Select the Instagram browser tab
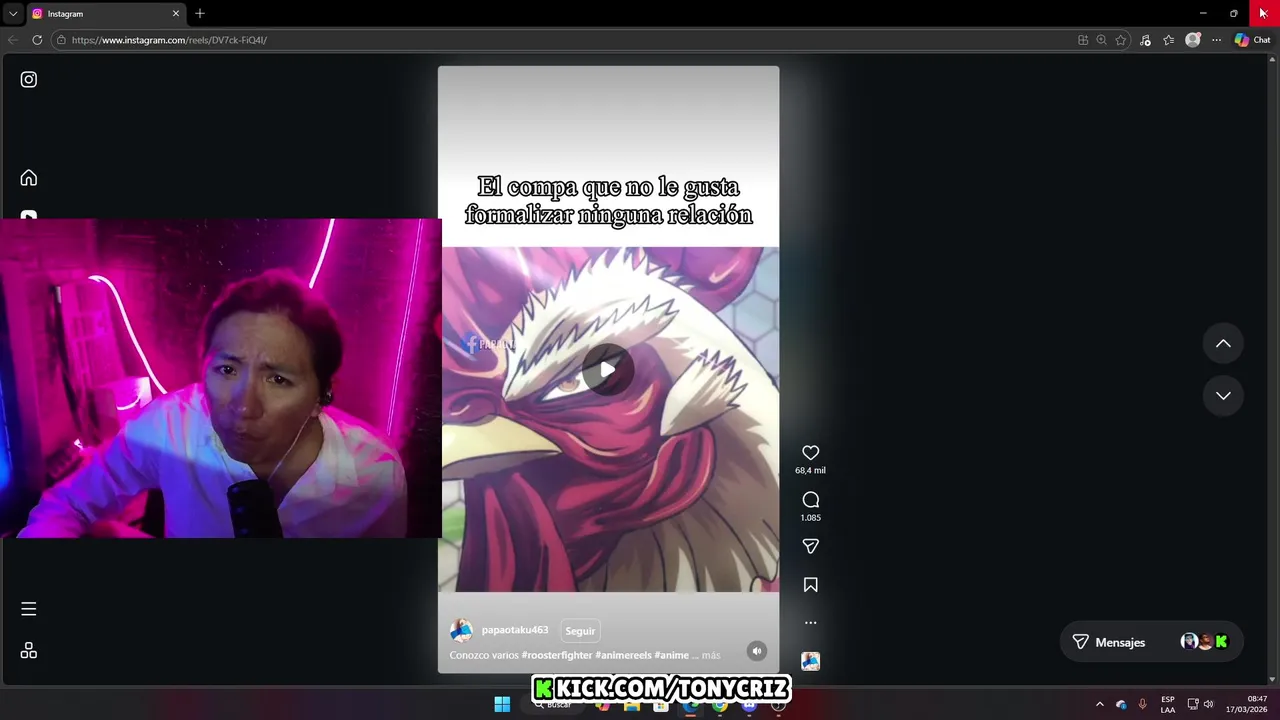The height and width of the screenshot is (720, 1280). point(105,13)
